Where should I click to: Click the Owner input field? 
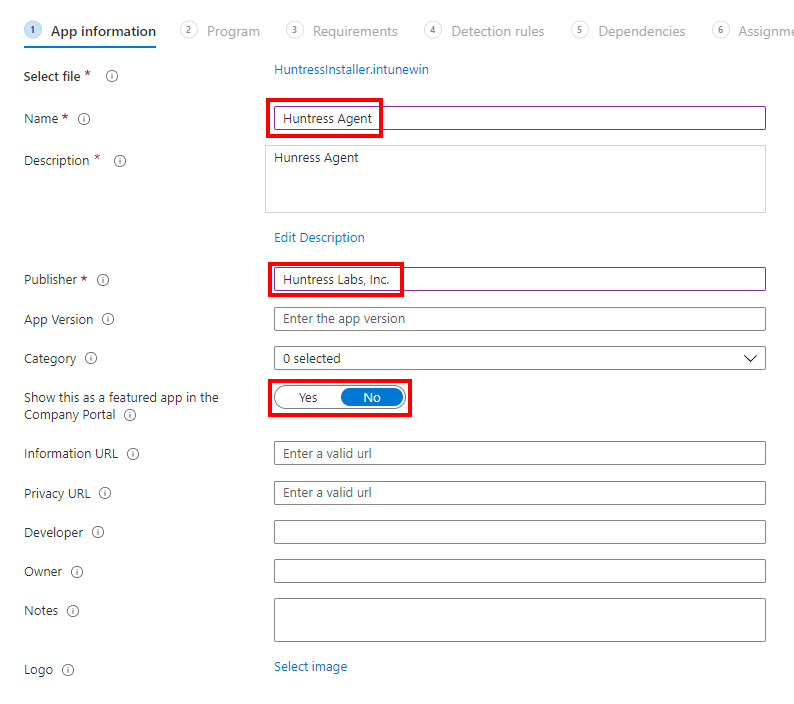[x=520, y=571]
